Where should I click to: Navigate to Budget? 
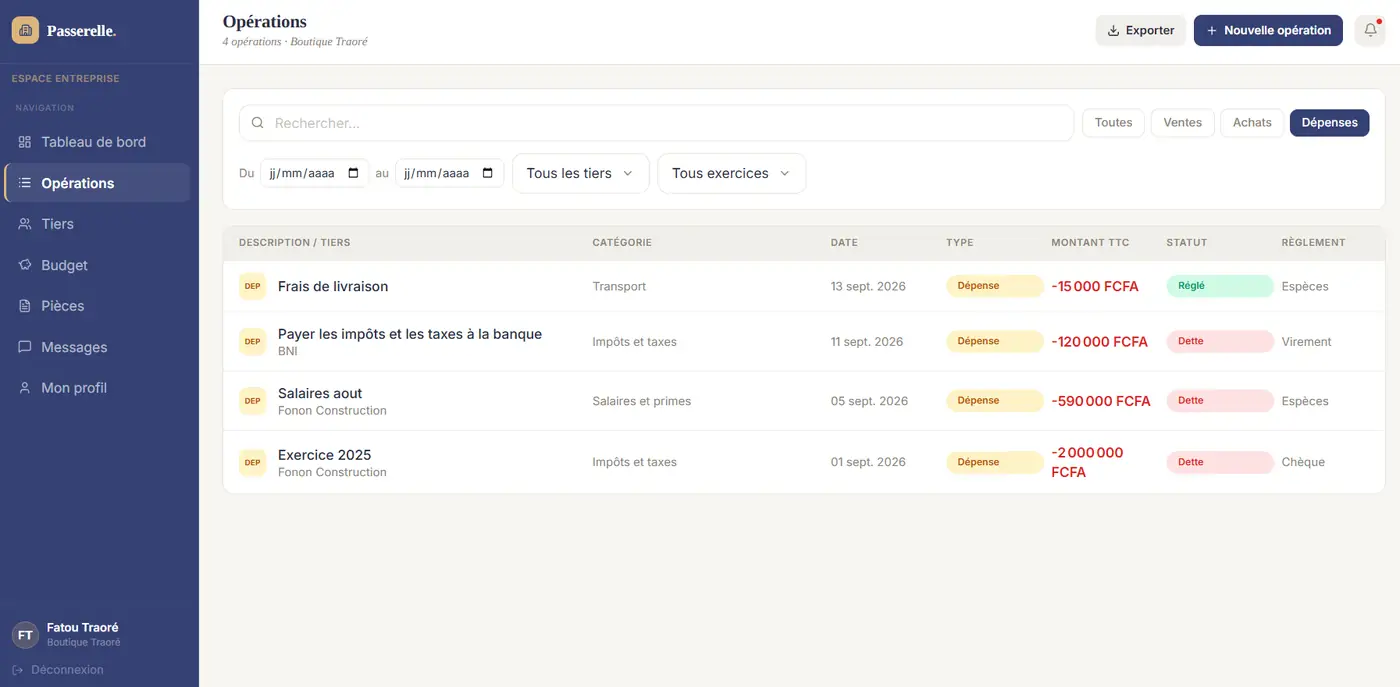[96, 265]
